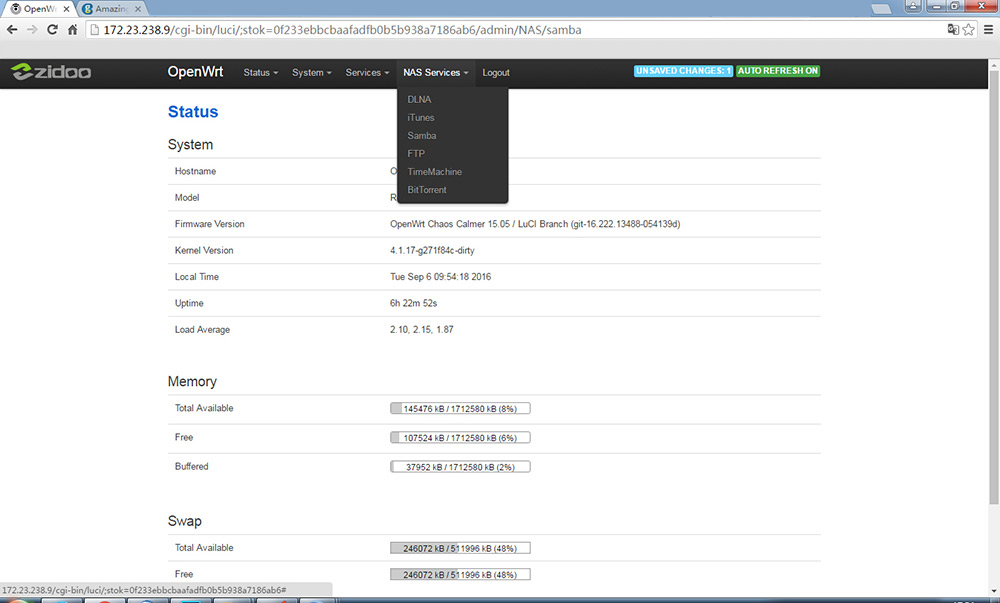Click the Firmware Version row label
The width and height of the screenshot is (1000, 603).
[x=209, y=224]
